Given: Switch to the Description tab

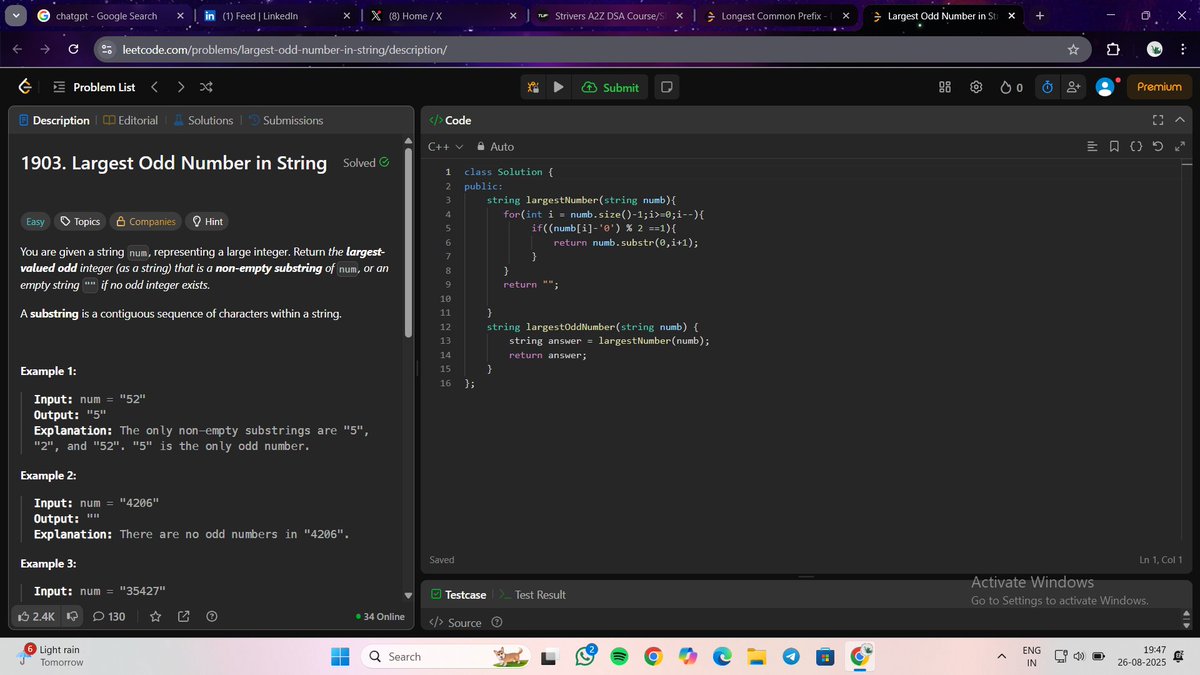Looking at the screenshot, I should (54, 120).
